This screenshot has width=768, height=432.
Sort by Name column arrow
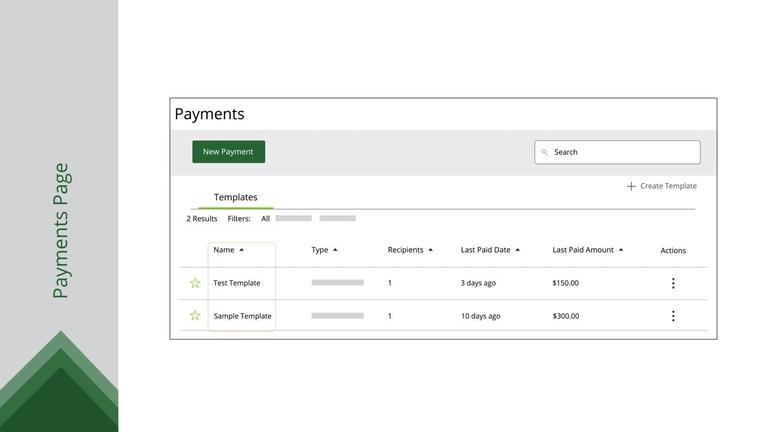pos(241,250)
